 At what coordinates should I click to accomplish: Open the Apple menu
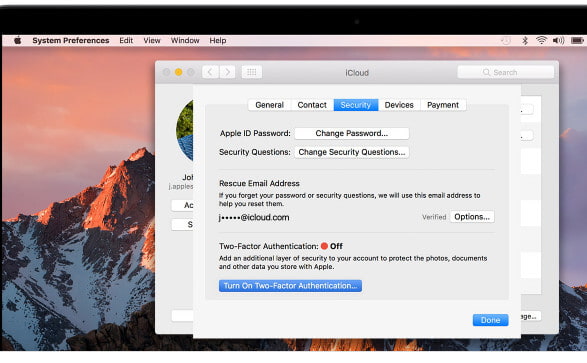[18, 40]
